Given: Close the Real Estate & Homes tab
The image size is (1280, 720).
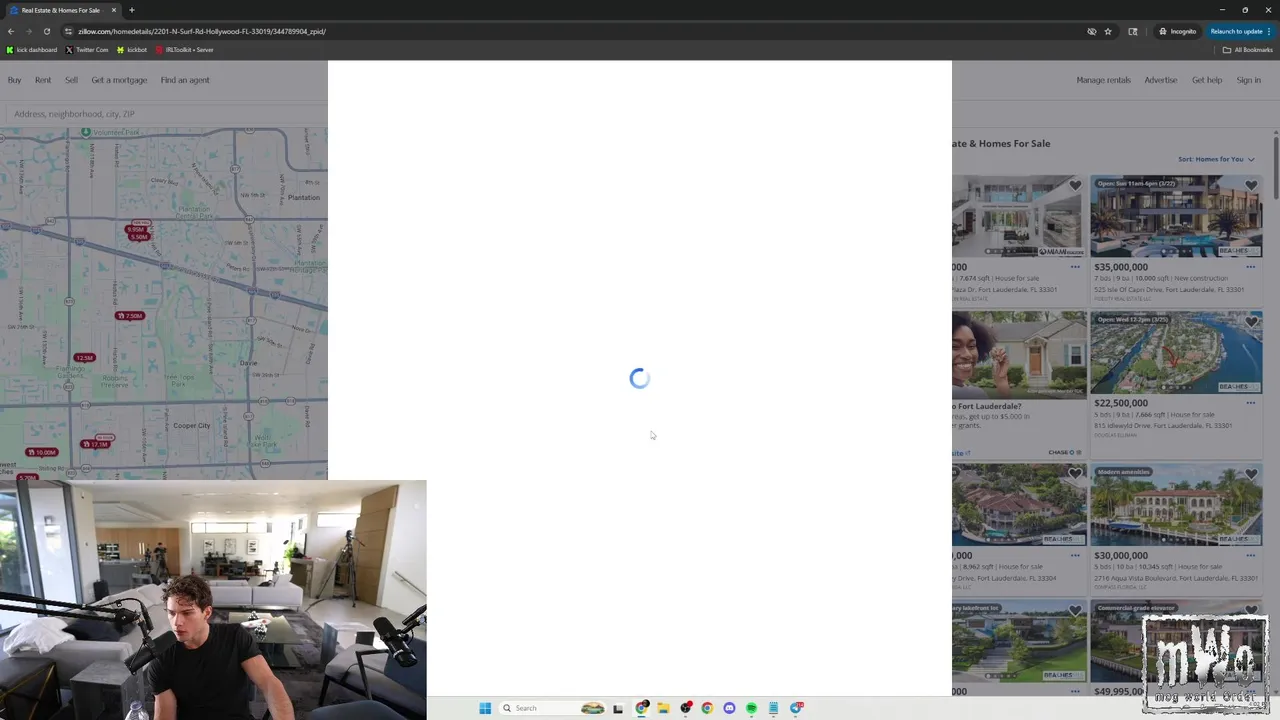Looking at the screenshot, I should coord(113,10).
